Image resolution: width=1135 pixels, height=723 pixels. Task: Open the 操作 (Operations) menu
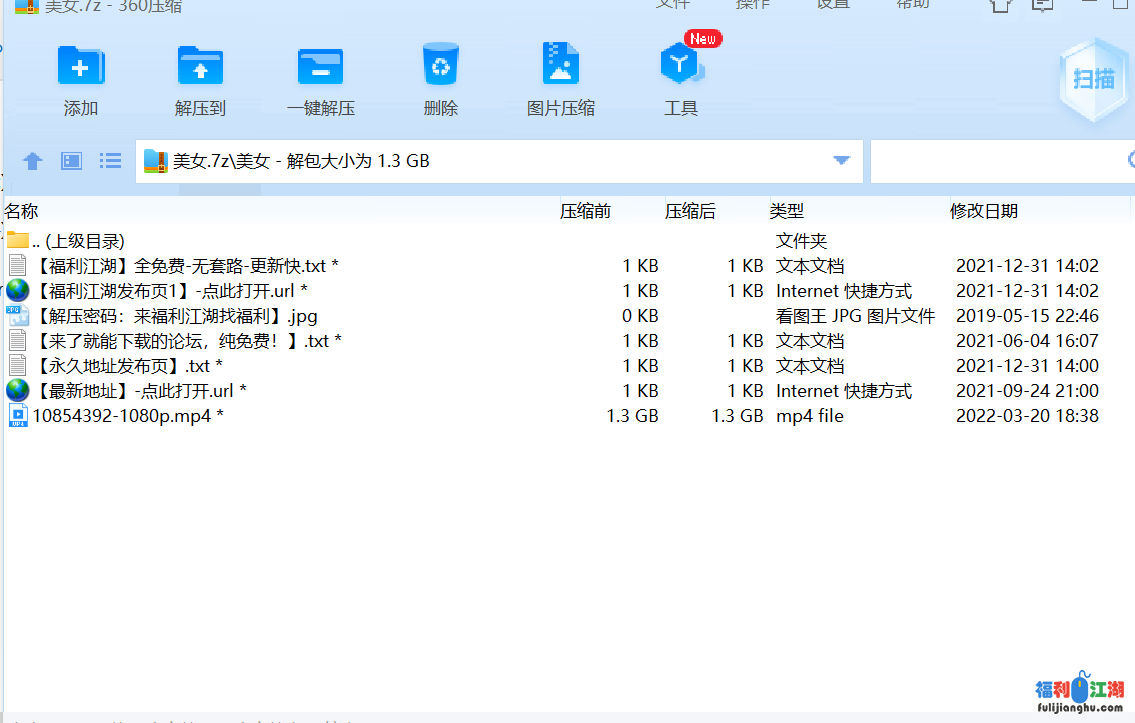753,5
